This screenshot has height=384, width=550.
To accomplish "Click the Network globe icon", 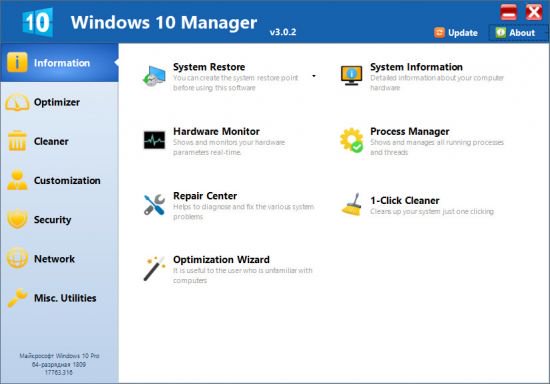I will 17,258.
